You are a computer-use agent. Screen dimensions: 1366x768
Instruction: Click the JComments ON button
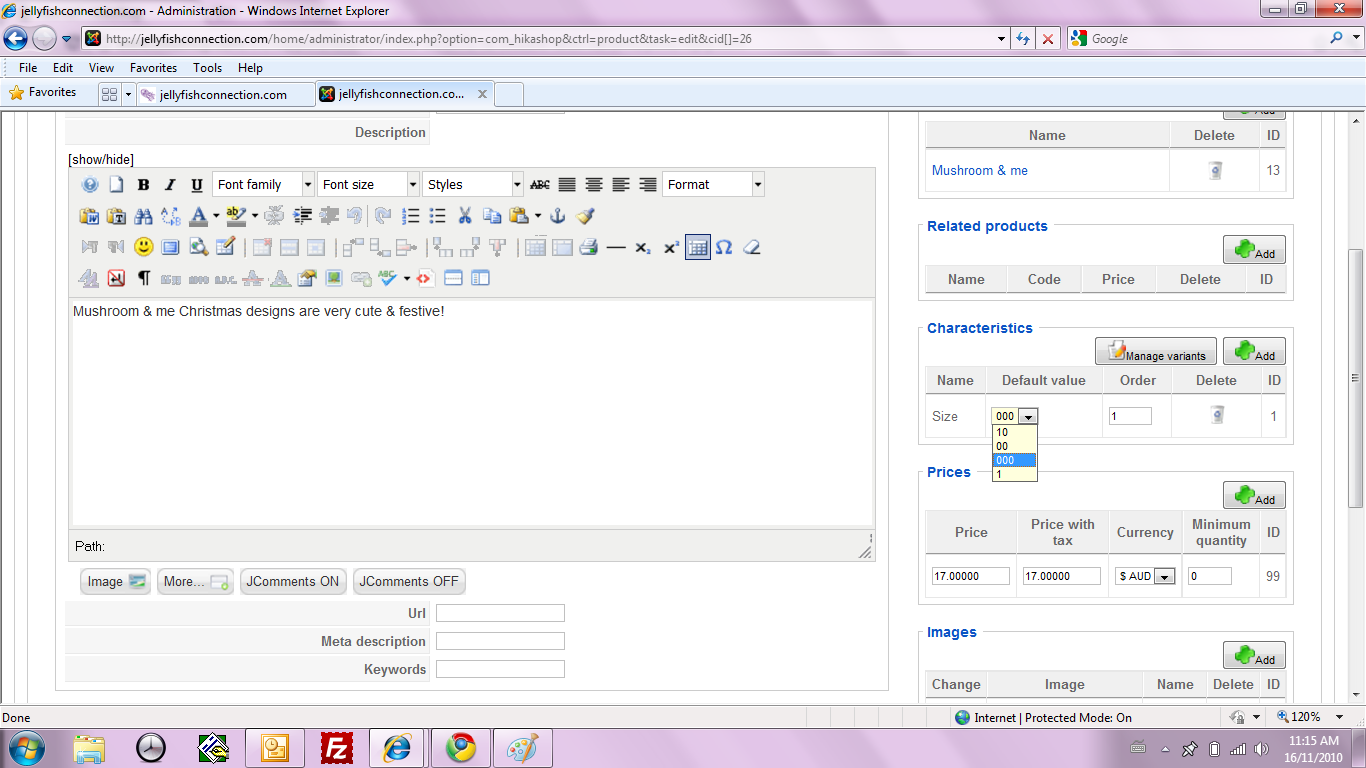coord(293,581)
